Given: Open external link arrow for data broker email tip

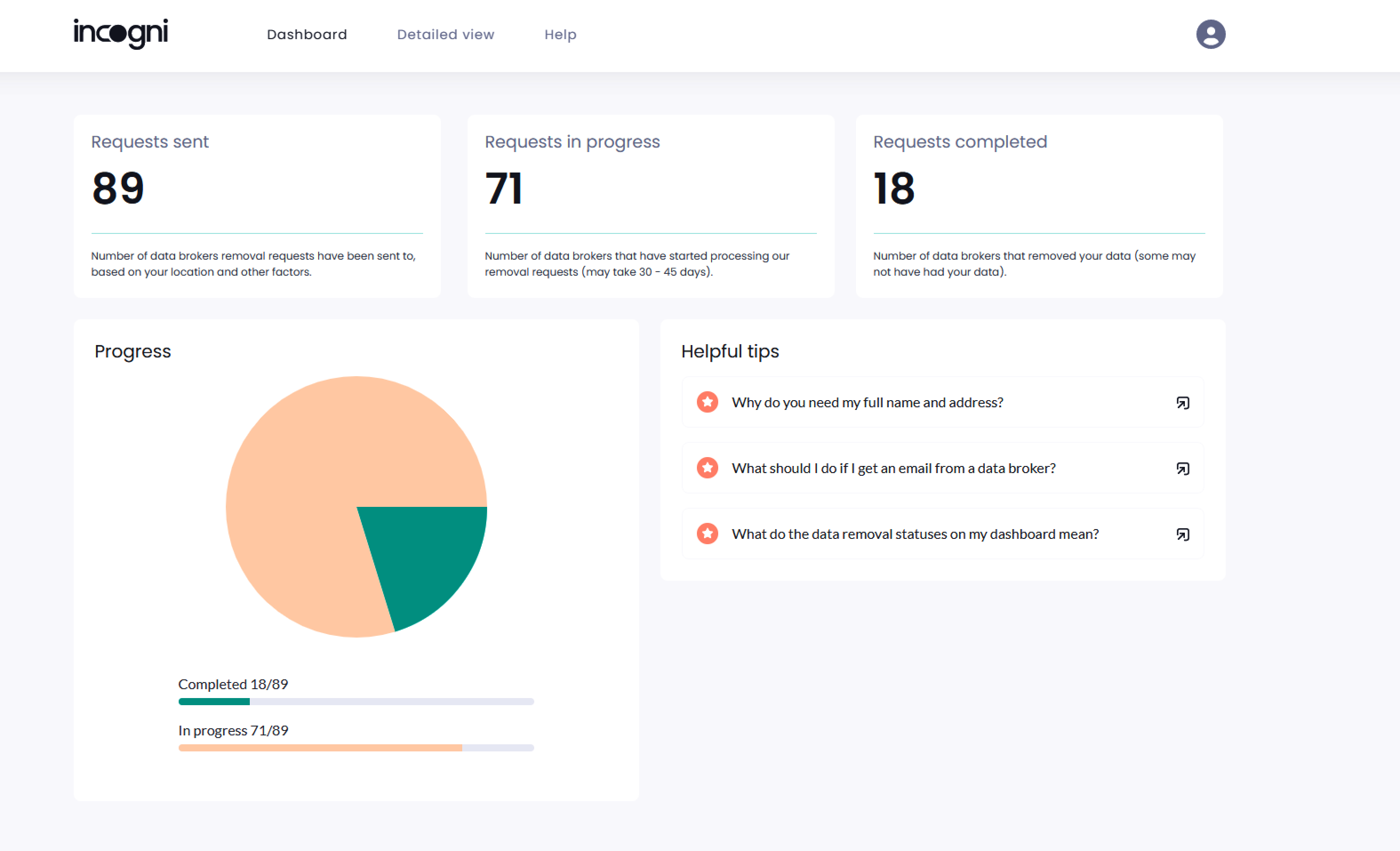Looking at the screenshot, I should 1182,469.
